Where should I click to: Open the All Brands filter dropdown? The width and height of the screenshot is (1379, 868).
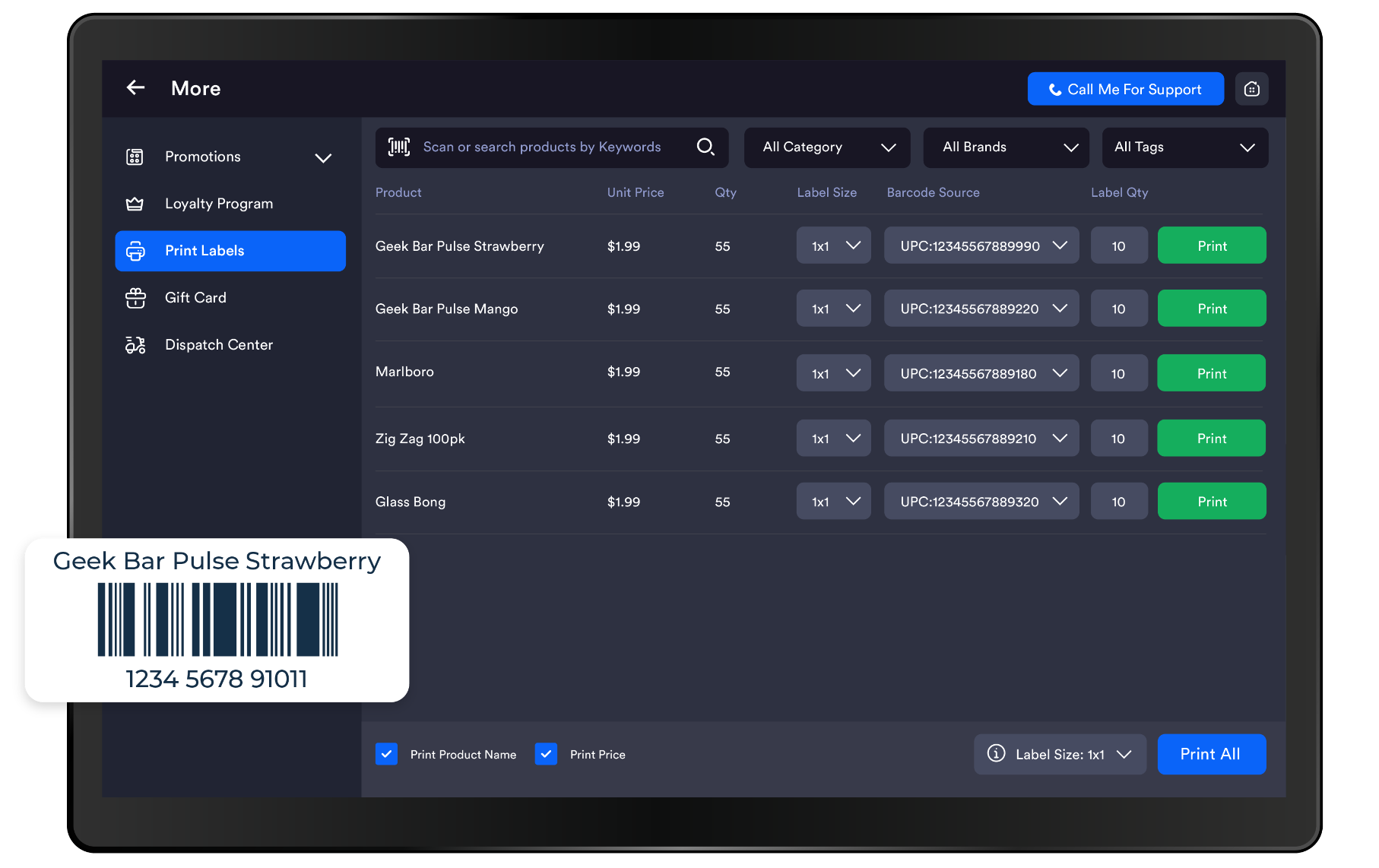coord(1005,147)
